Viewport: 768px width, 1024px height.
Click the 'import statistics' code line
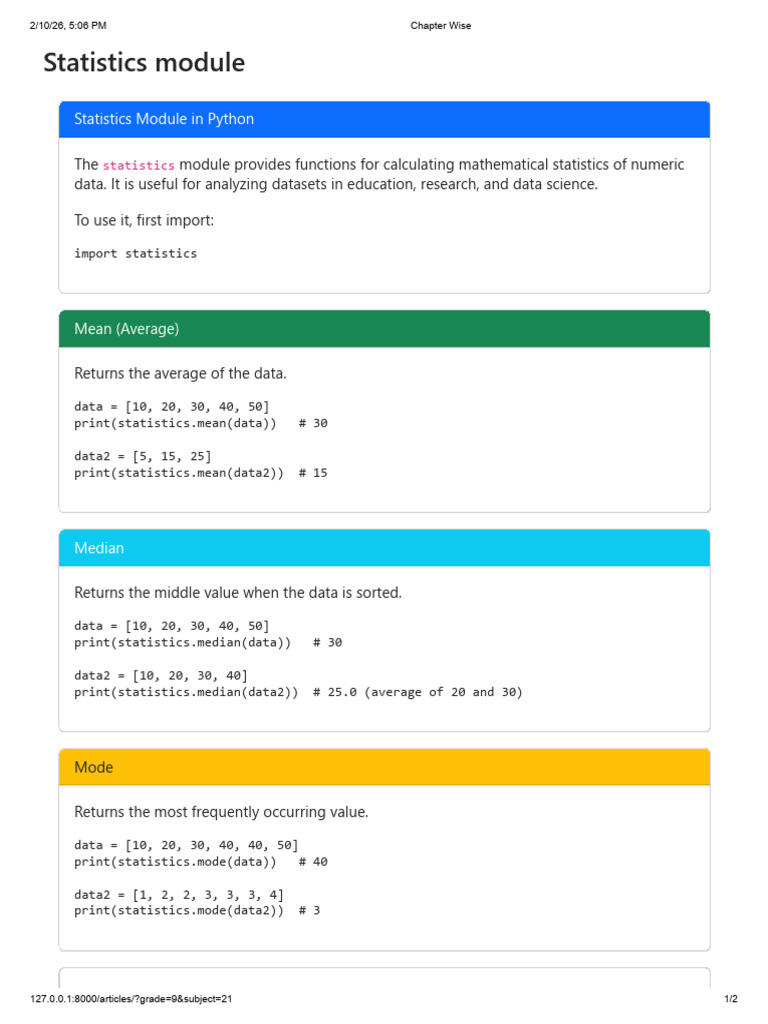[135, 253]
